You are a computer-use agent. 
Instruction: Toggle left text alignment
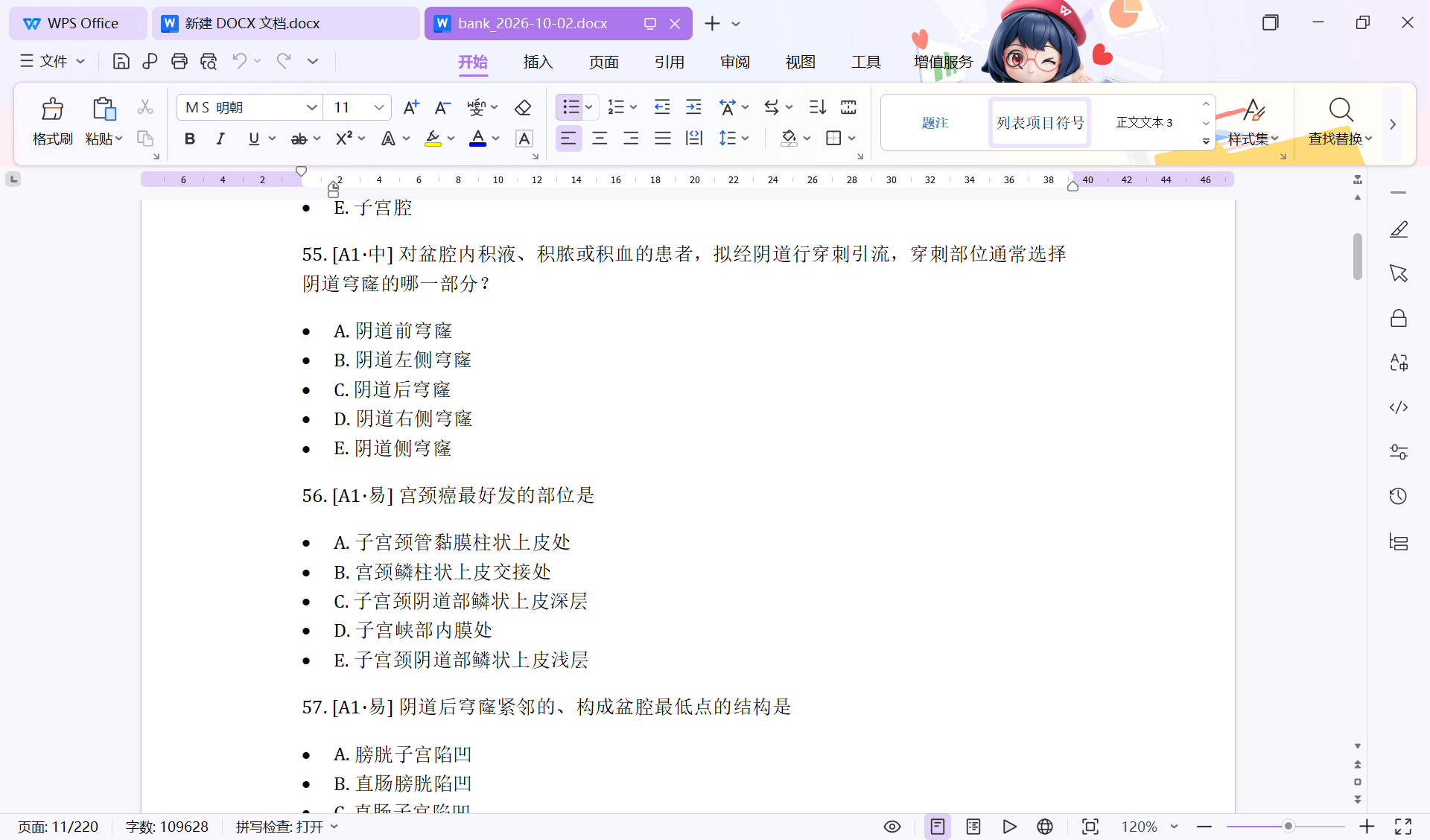point(568,139)
